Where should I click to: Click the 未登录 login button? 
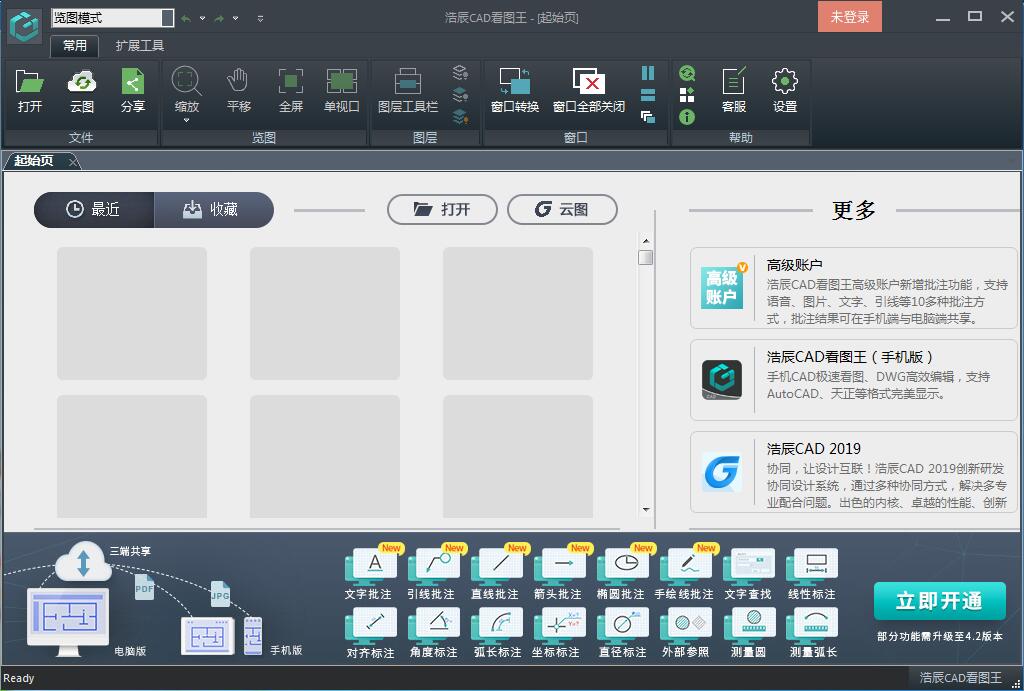[x=849, y=17]
